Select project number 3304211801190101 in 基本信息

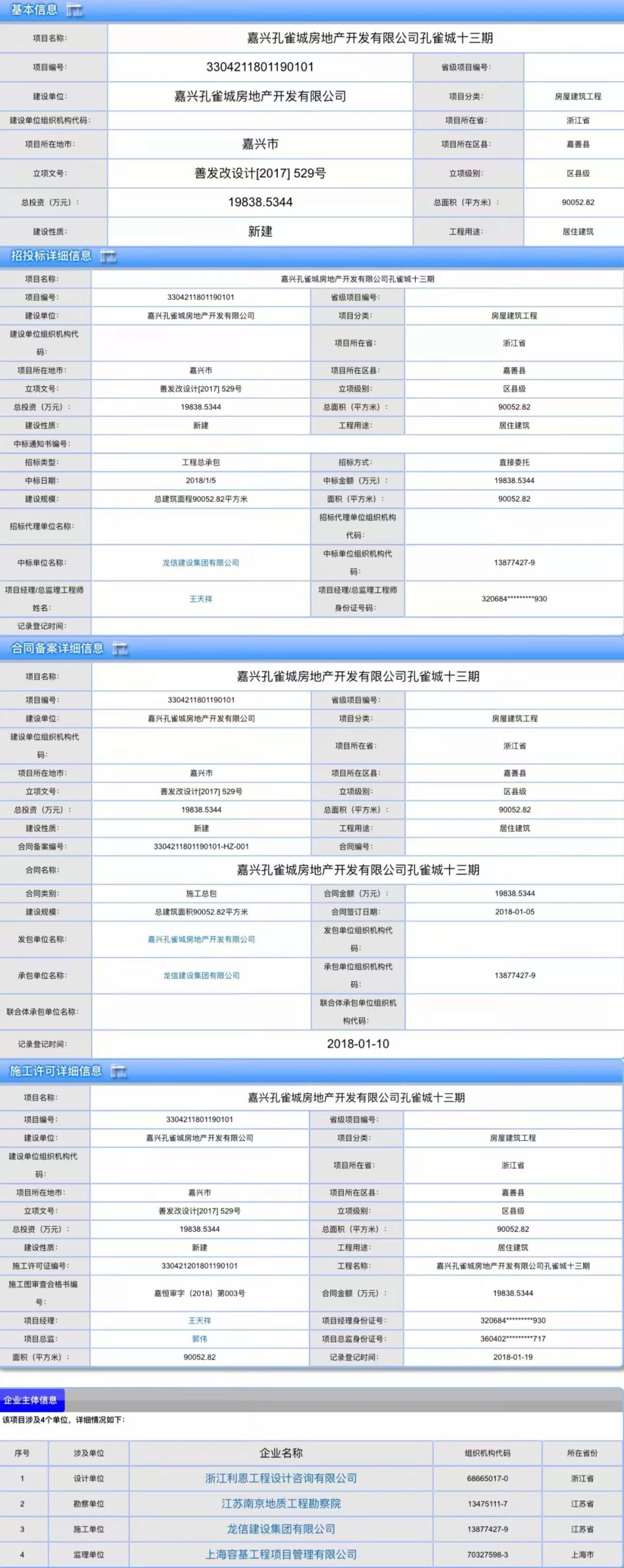point(260,67)
